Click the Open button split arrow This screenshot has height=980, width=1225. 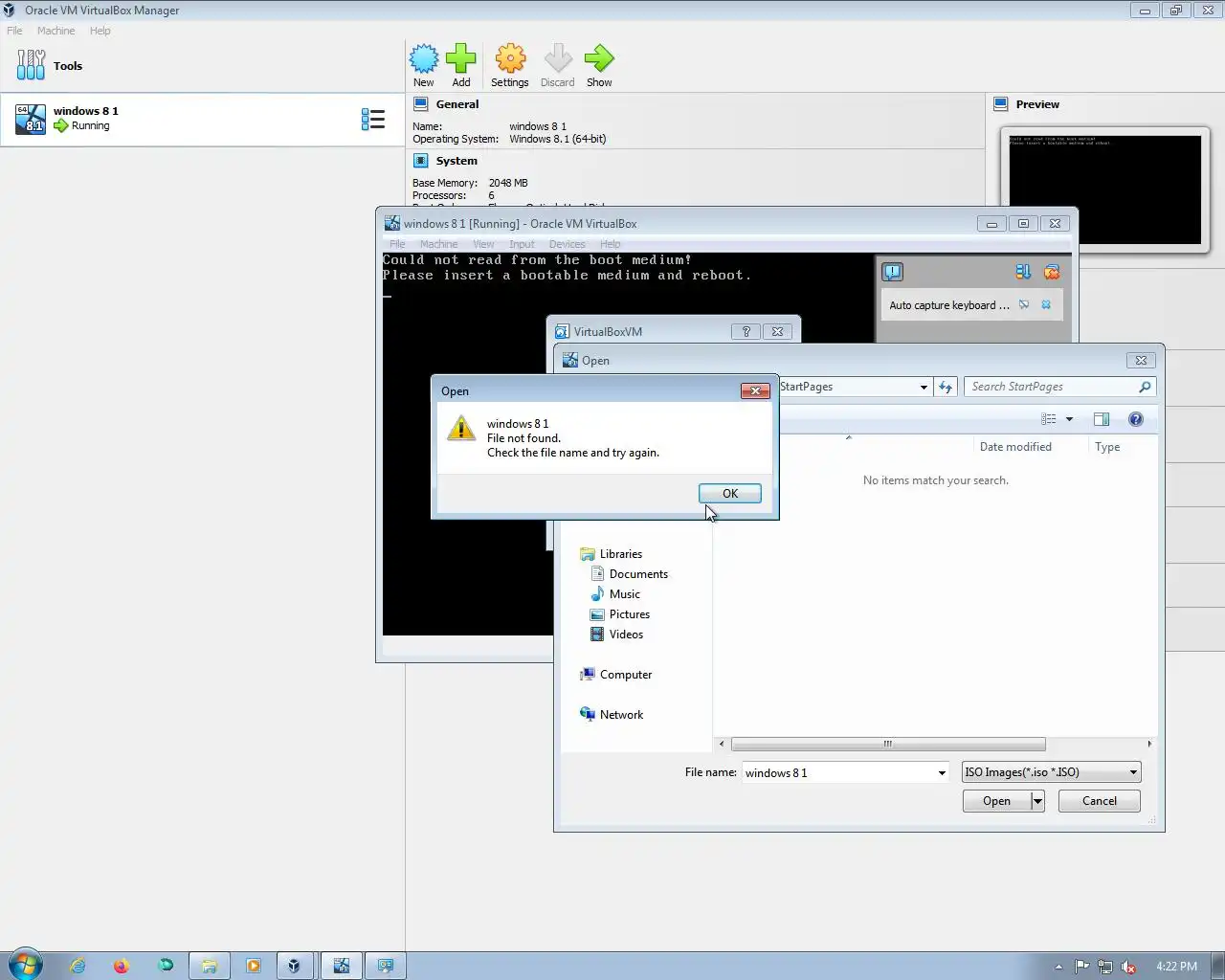click(1037, 801)
